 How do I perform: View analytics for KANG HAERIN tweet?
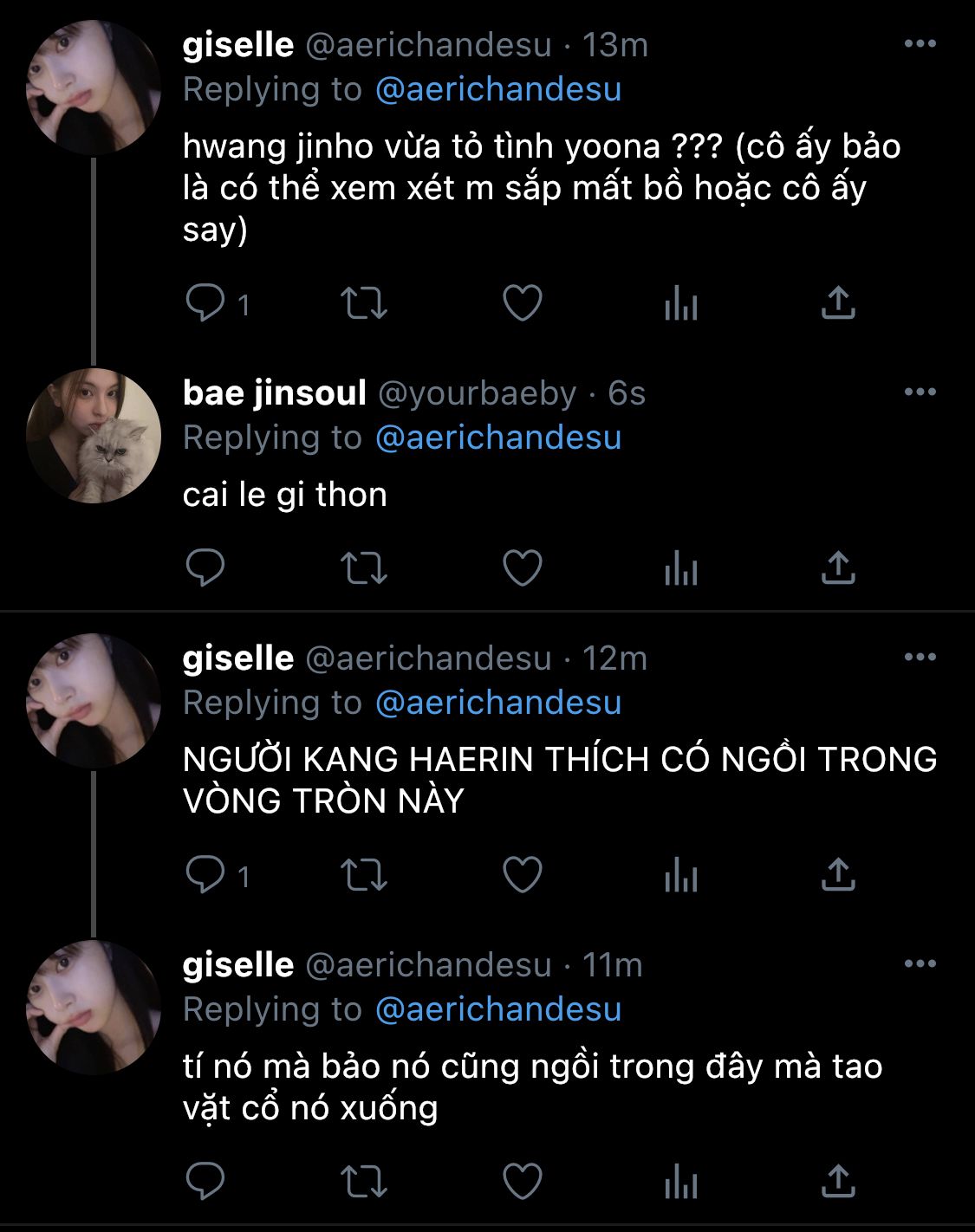pyautogui.click(x=680, y=876)
